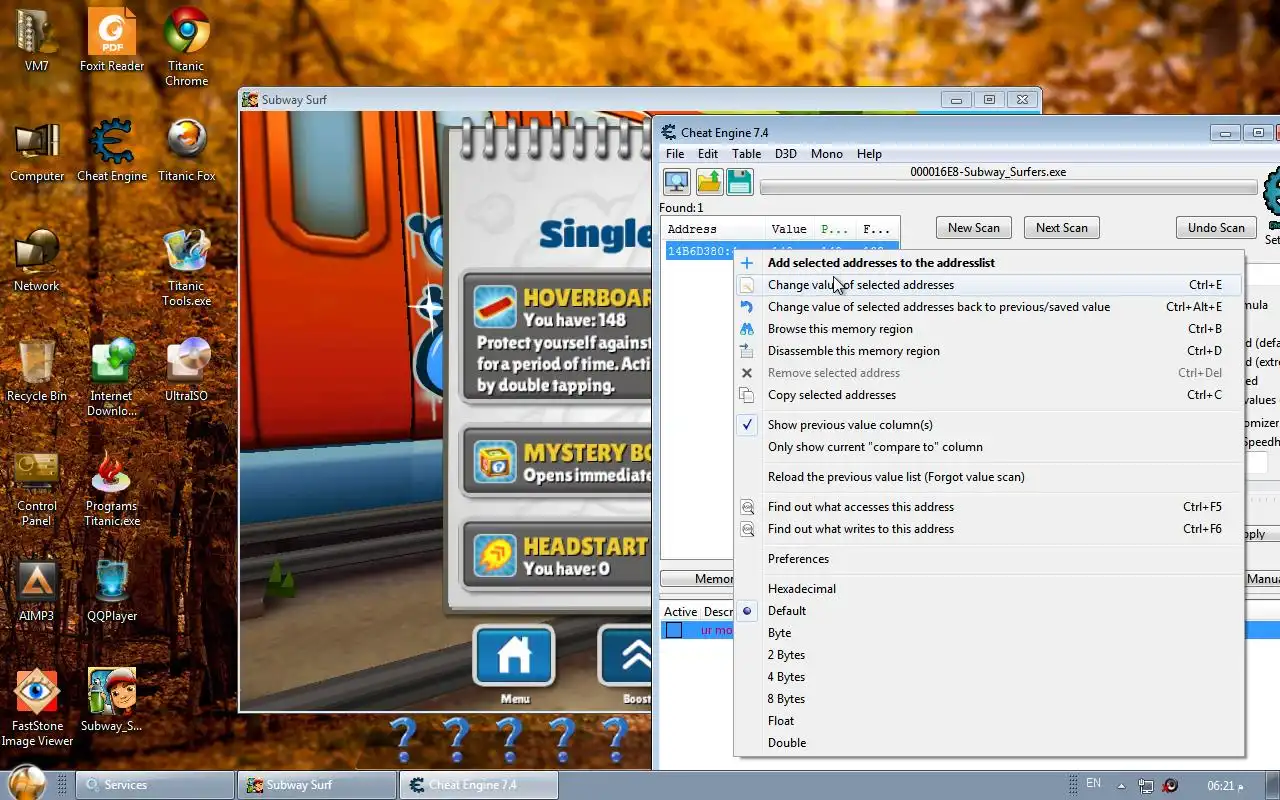This screenshot has width=1280, height=800.
Task: Open the D3D menu in Cheat Engine
Action: coord(786,154)
